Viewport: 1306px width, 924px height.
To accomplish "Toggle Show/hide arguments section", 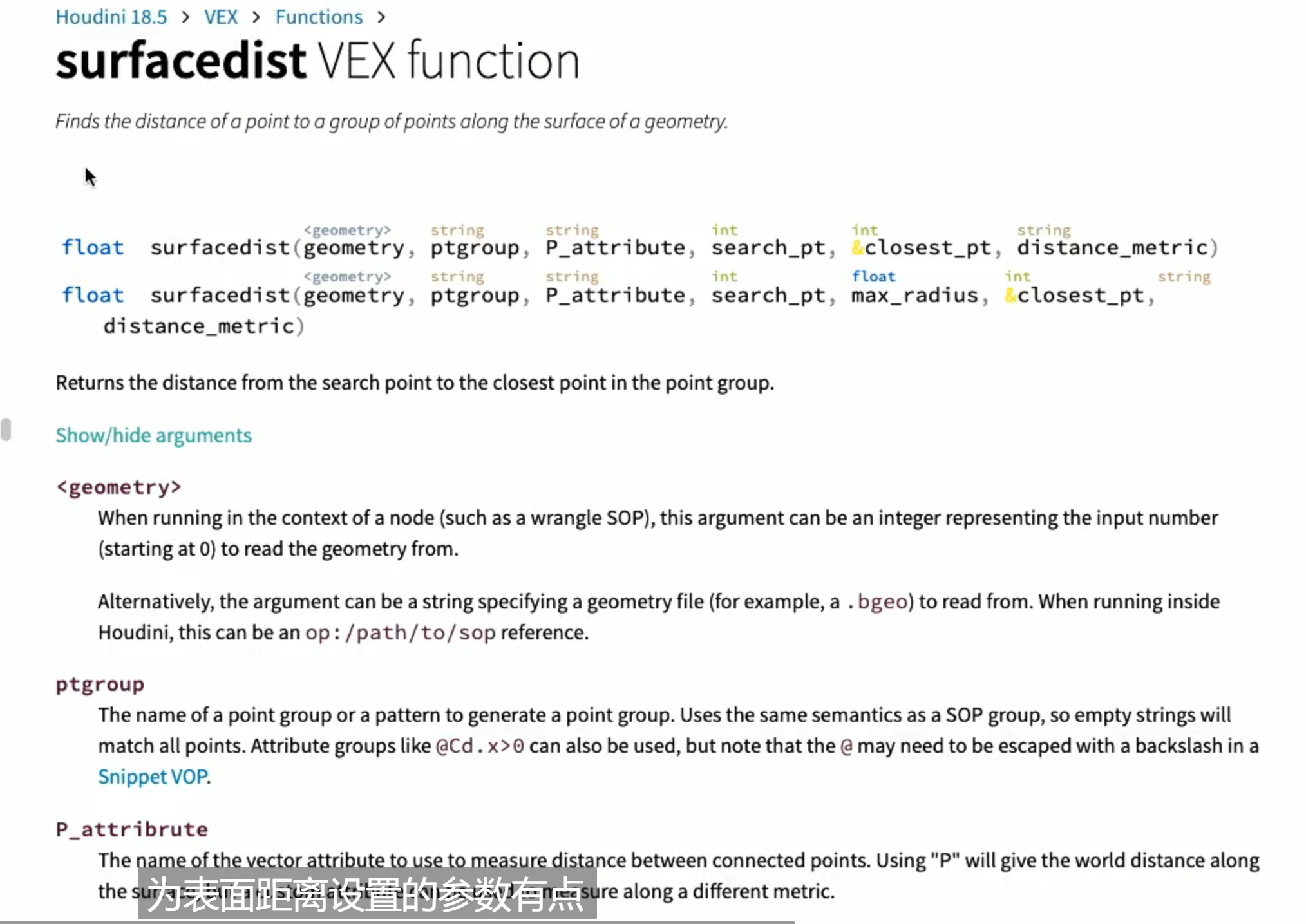I will (153, 435).
